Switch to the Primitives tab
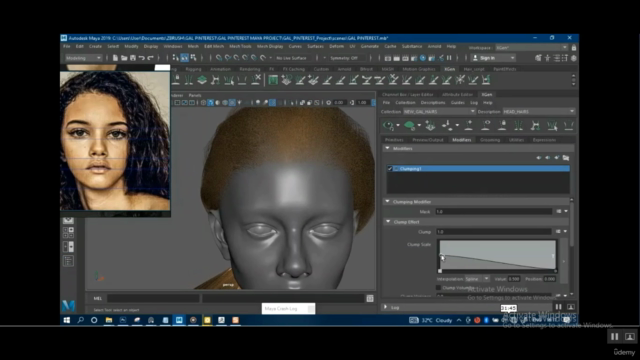The image size is (640, 360). [x=394, y=140]
